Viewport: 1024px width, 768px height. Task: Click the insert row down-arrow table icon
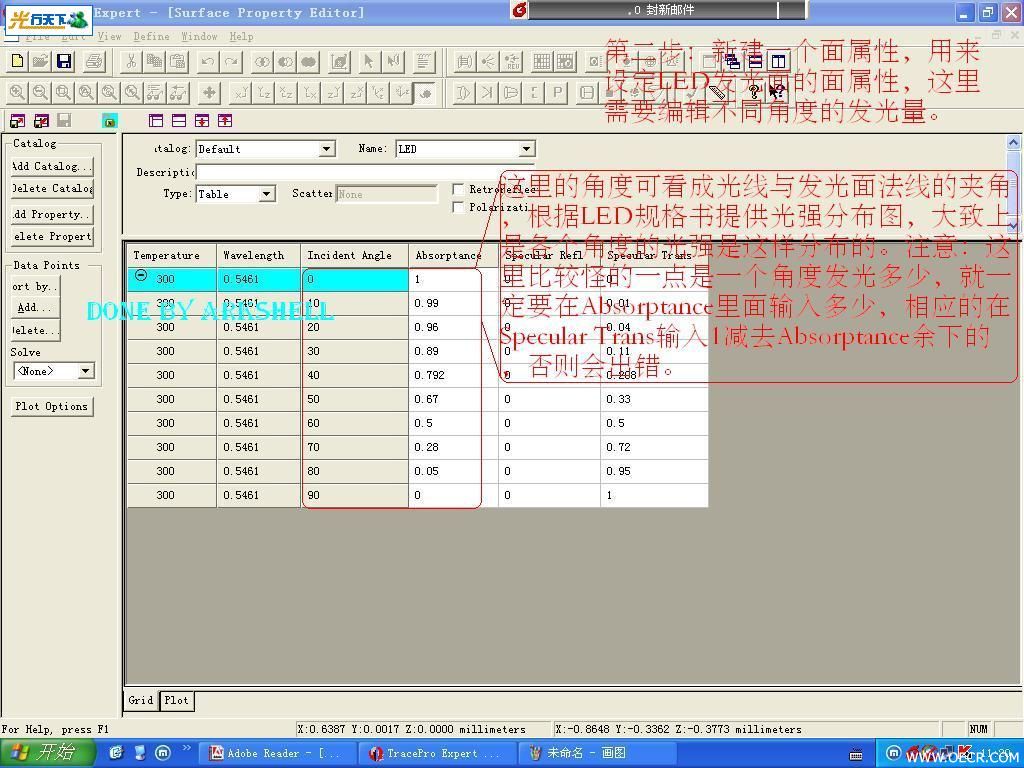coord(202,121)
